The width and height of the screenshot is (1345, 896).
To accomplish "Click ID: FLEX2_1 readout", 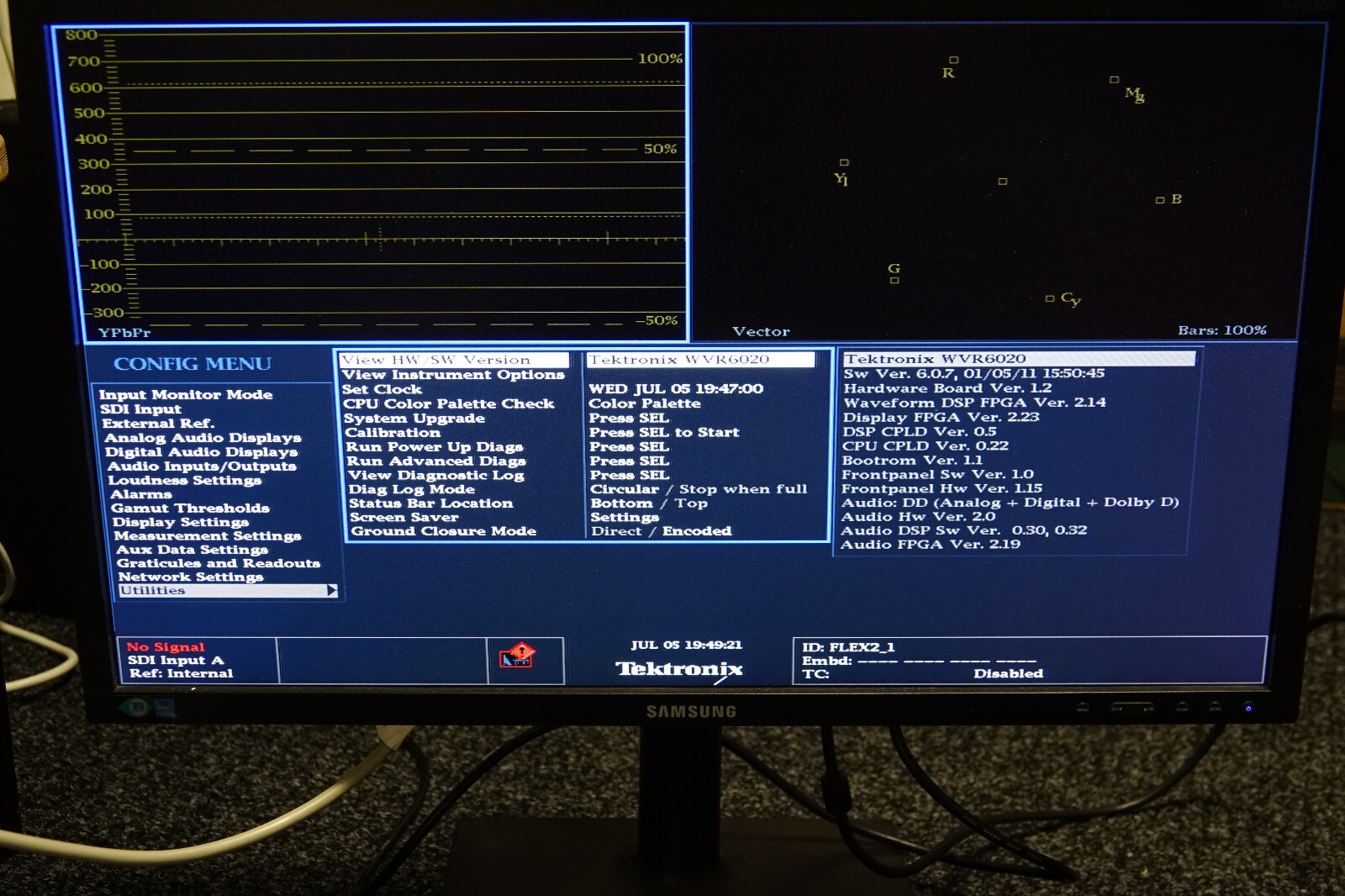I will [x=848, y=647].
